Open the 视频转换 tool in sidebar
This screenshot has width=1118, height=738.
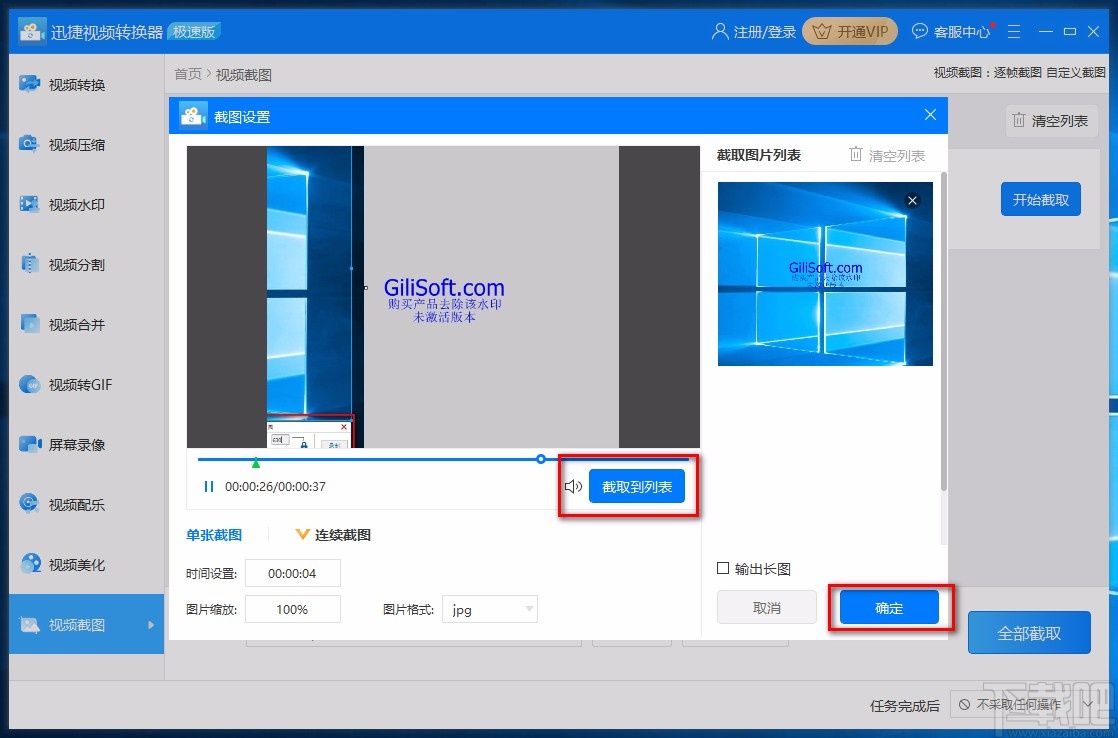pos(85,84)
